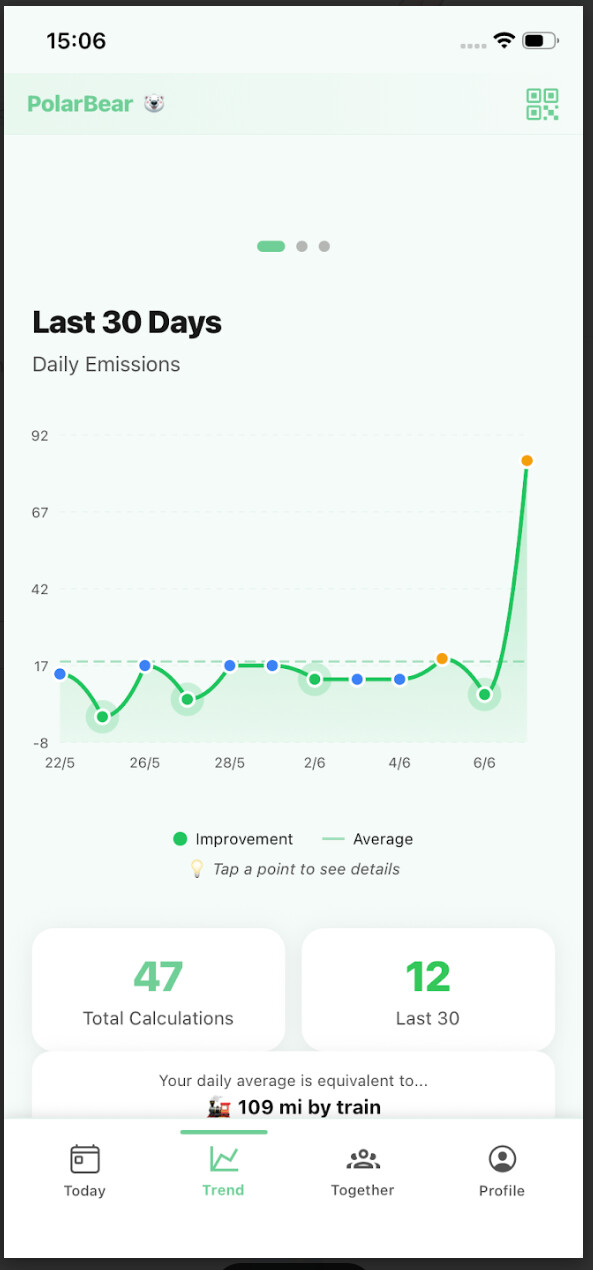Viewport: 593px width, 1270px height.
Task: Tap the green lowest point after 22/5
Action: 102,716
